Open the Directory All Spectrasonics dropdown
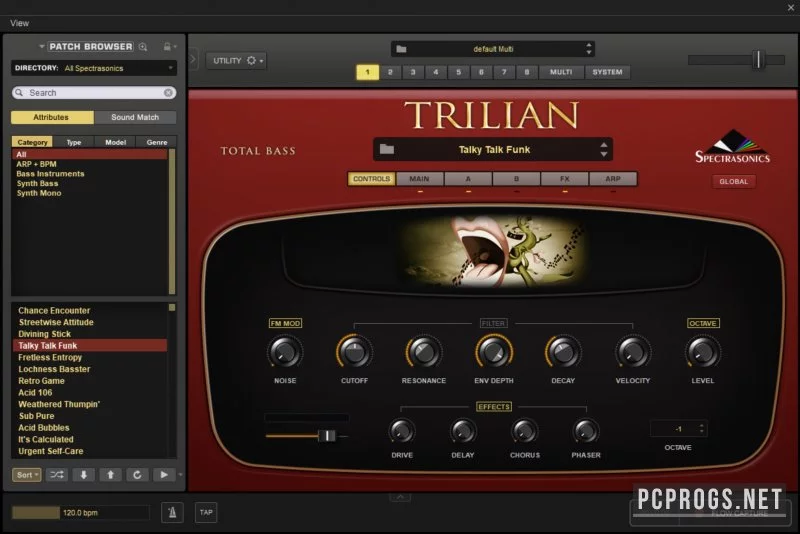 [94, 68]
